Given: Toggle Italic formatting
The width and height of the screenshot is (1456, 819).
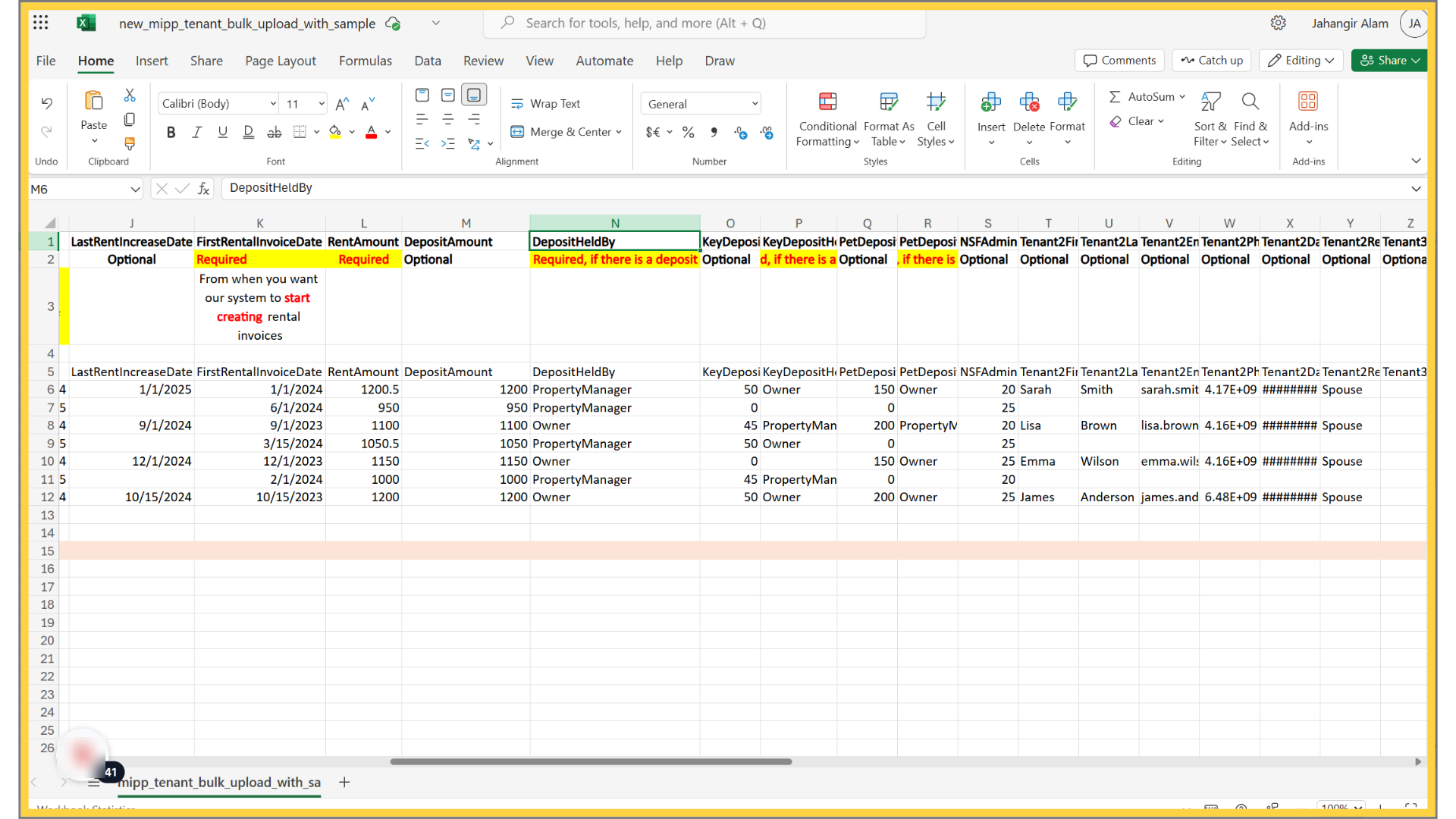Looking at the screenshot, I should 197,133.
